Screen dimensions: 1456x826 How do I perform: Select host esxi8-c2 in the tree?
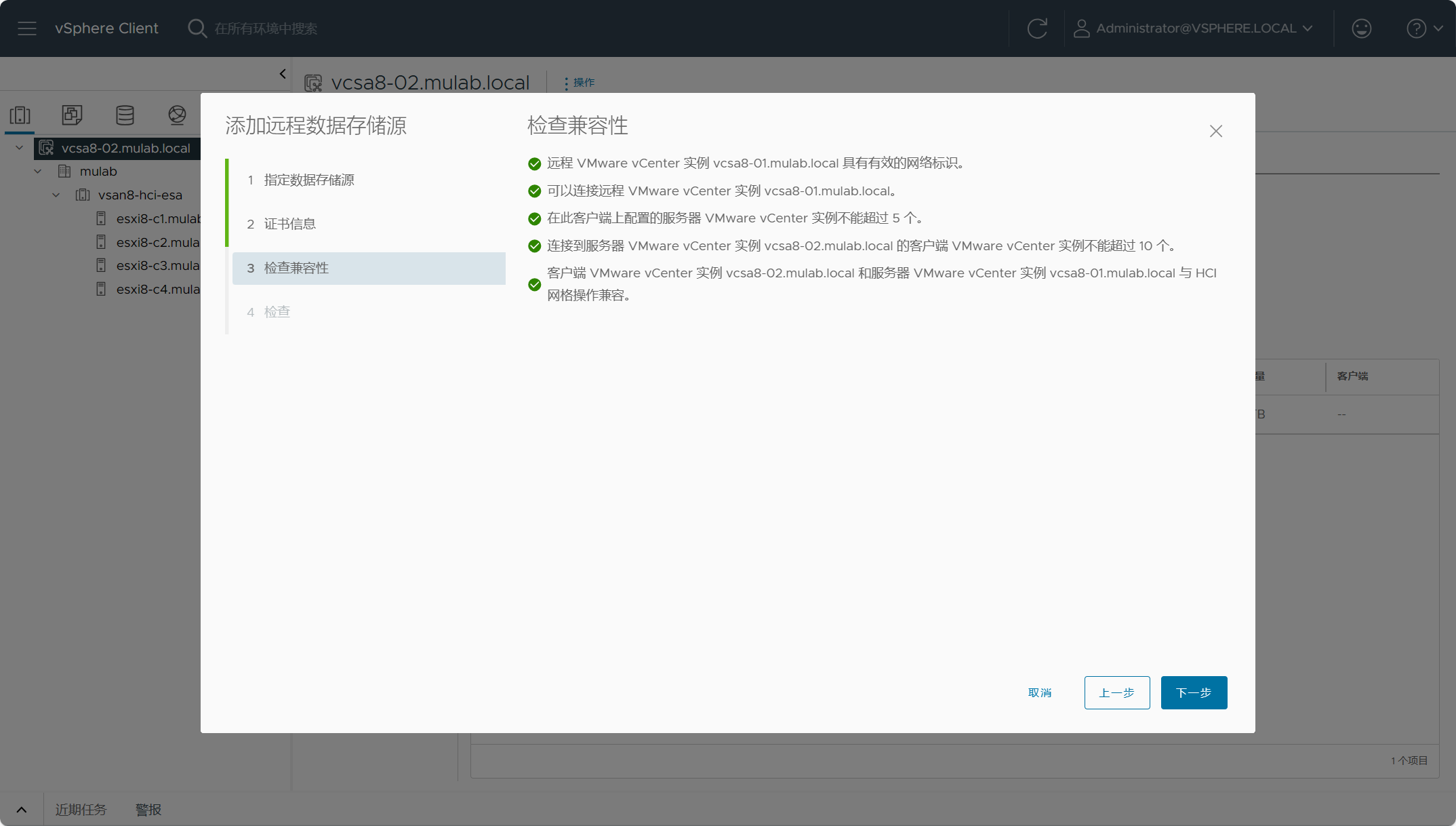158,243
